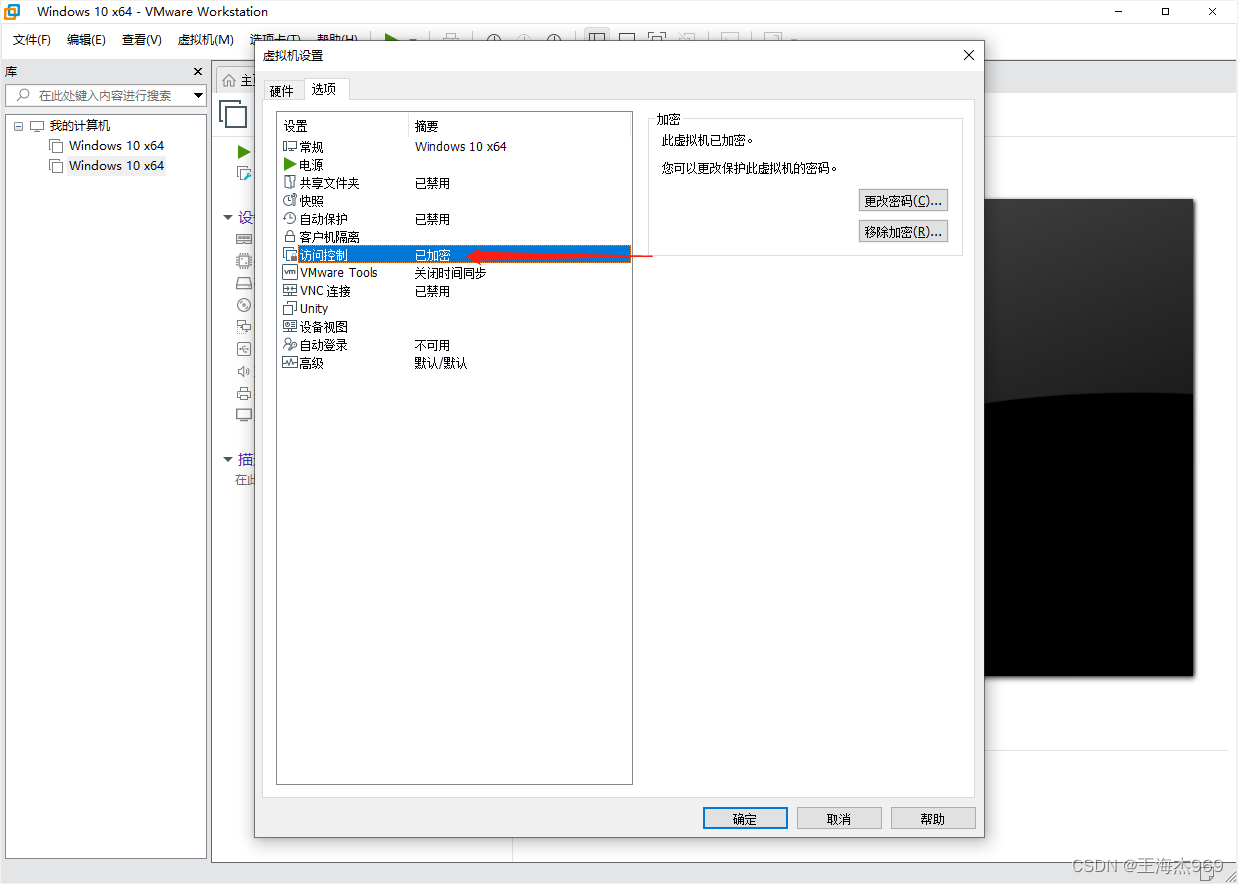Click the 客户机隔离 padlock icon
1238x884 pixels.
click(290, 237)
